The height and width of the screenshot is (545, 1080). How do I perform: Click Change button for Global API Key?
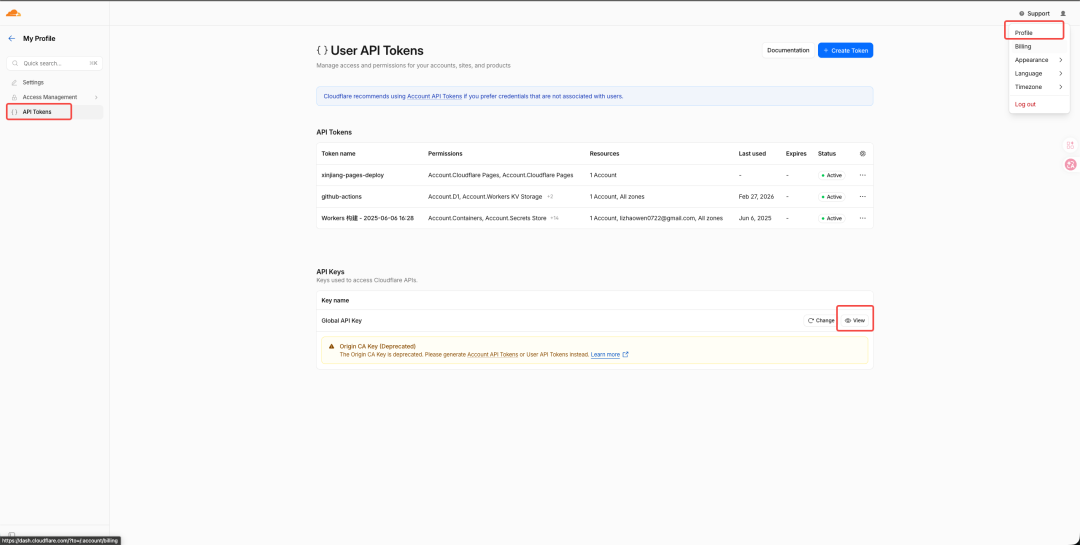pyautogui.click(x=820, y=320)
